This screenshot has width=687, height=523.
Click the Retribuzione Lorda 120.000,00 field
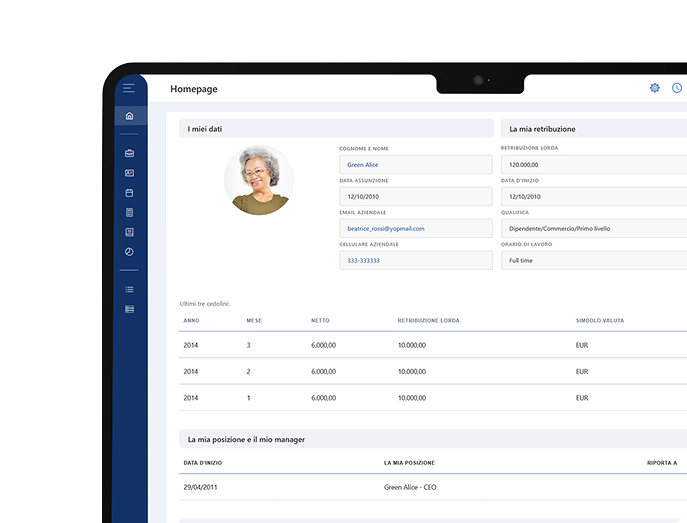[593, 164]
